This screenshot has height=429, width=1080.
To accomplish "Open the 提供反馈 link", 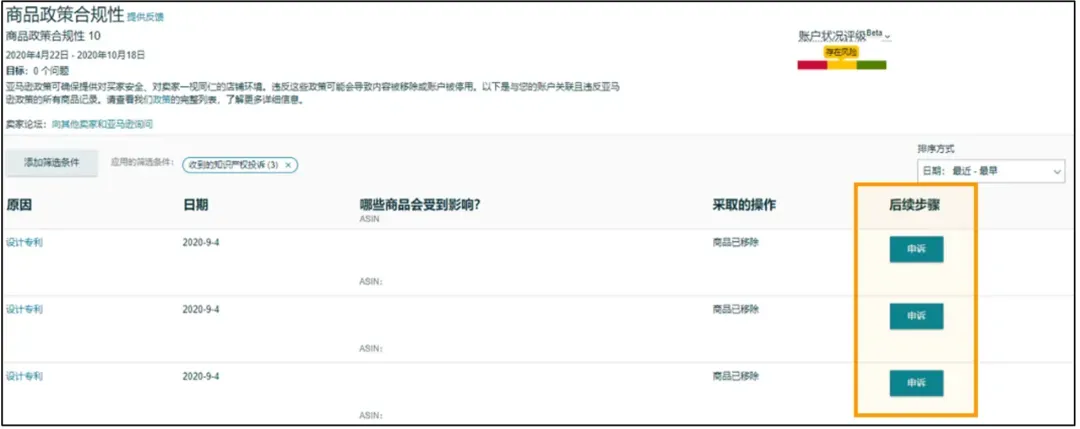I will (145, 17).
